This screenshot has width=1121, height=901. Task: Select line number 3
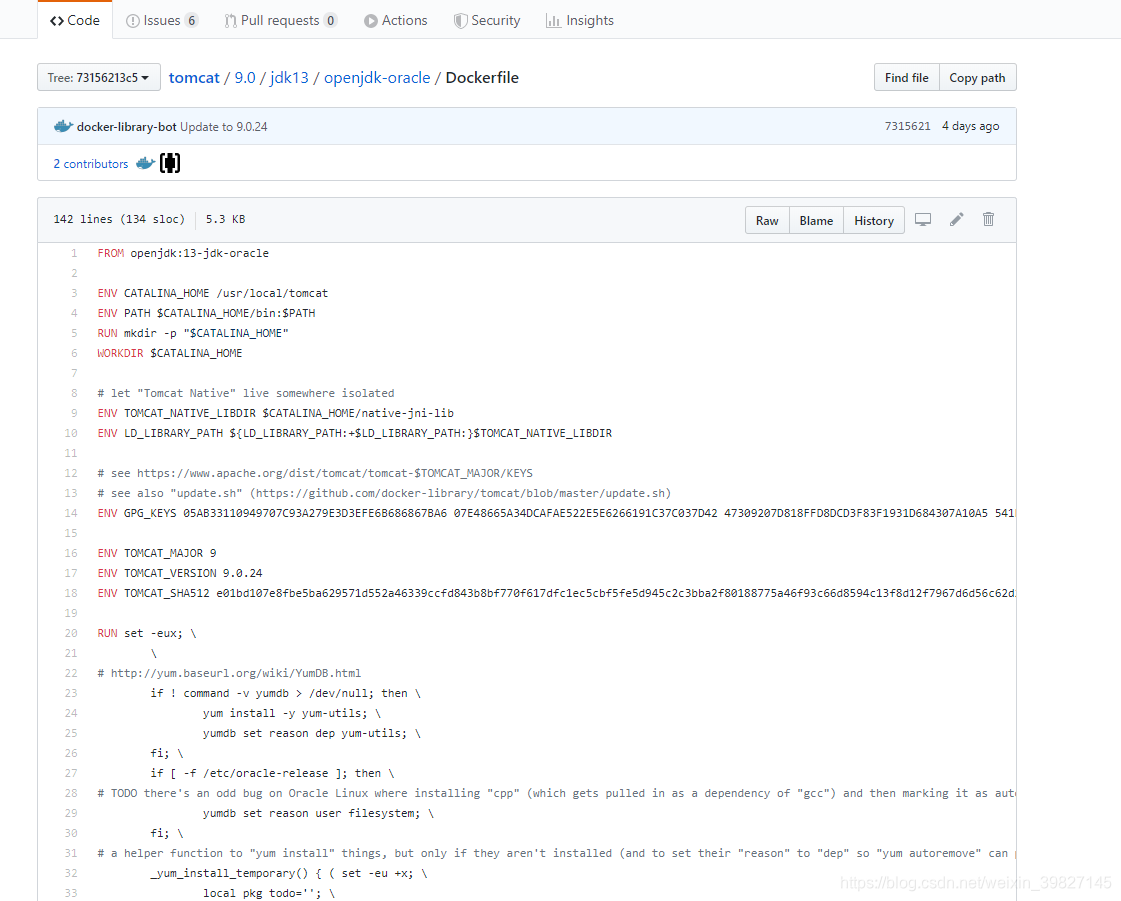coord(74,293)
